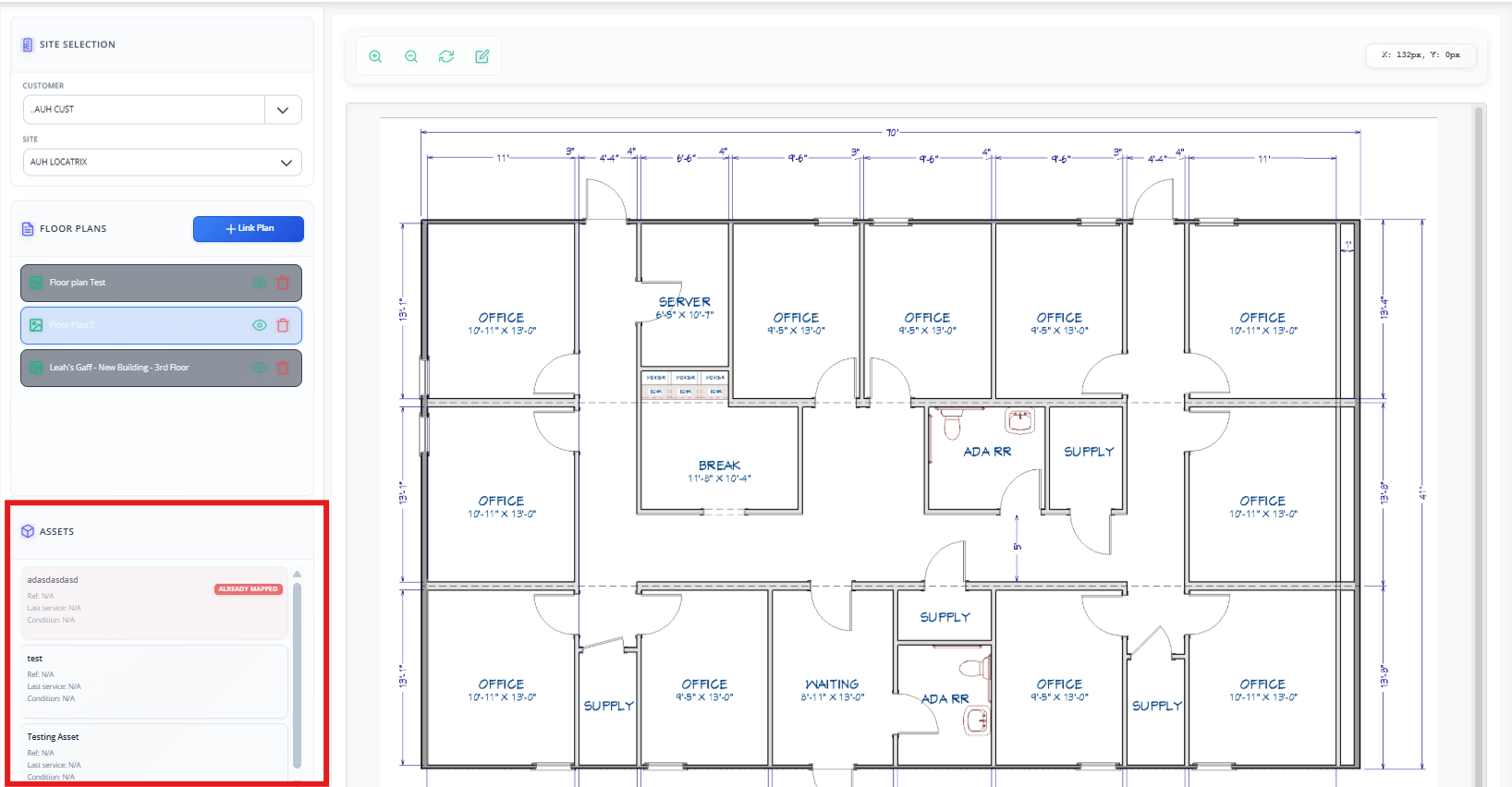
Task: Delete the Floor plan Test entry
Action: (x=283, y=283)
